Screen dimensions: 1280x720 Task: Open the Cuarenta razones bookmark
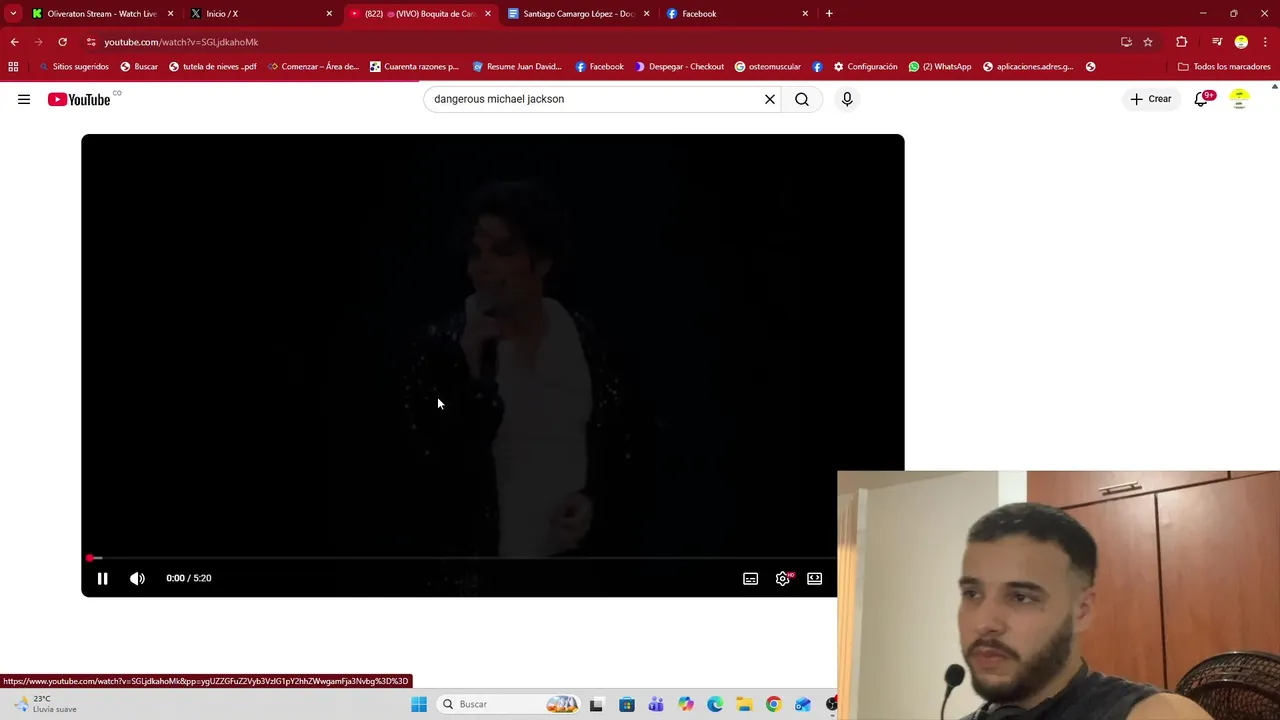(414, 67)
